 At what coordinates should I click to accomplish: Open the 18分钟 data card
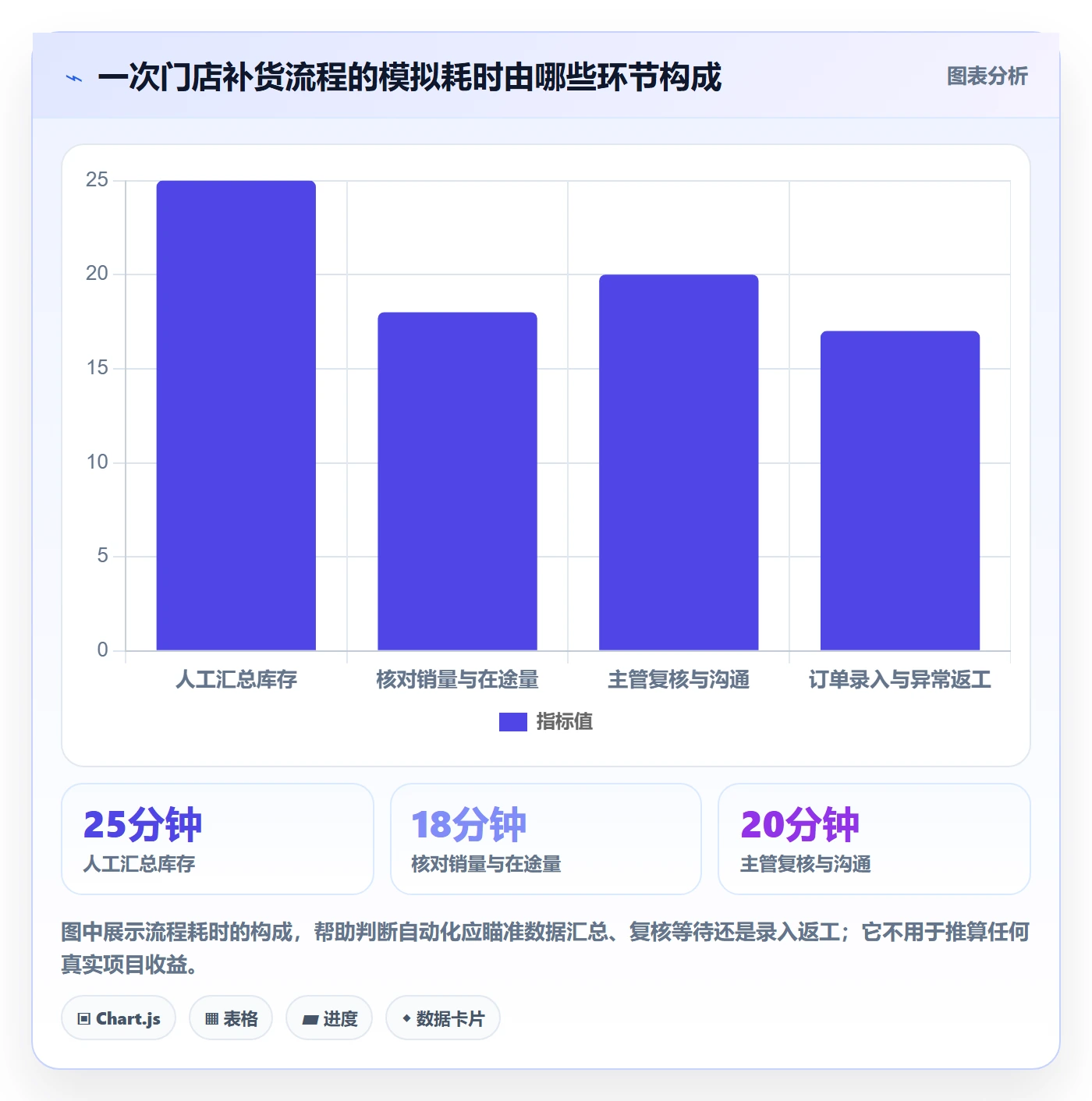pyautogui.click(x=546, y=839)
